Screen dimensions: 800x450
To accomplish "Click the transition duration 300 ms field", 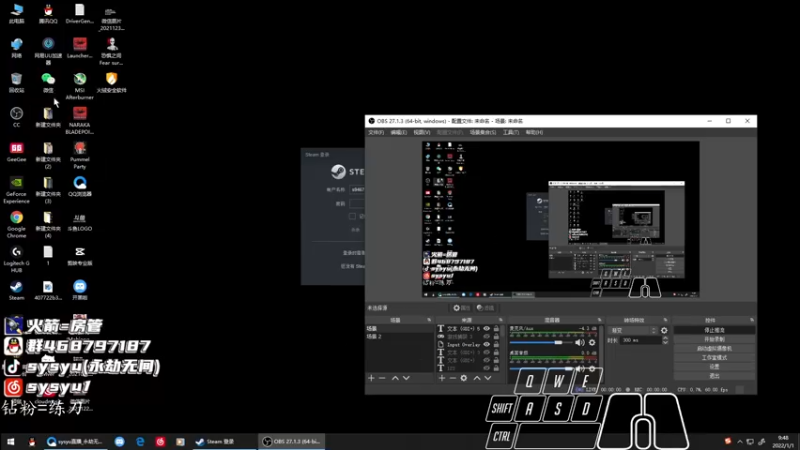I will 640,340.
